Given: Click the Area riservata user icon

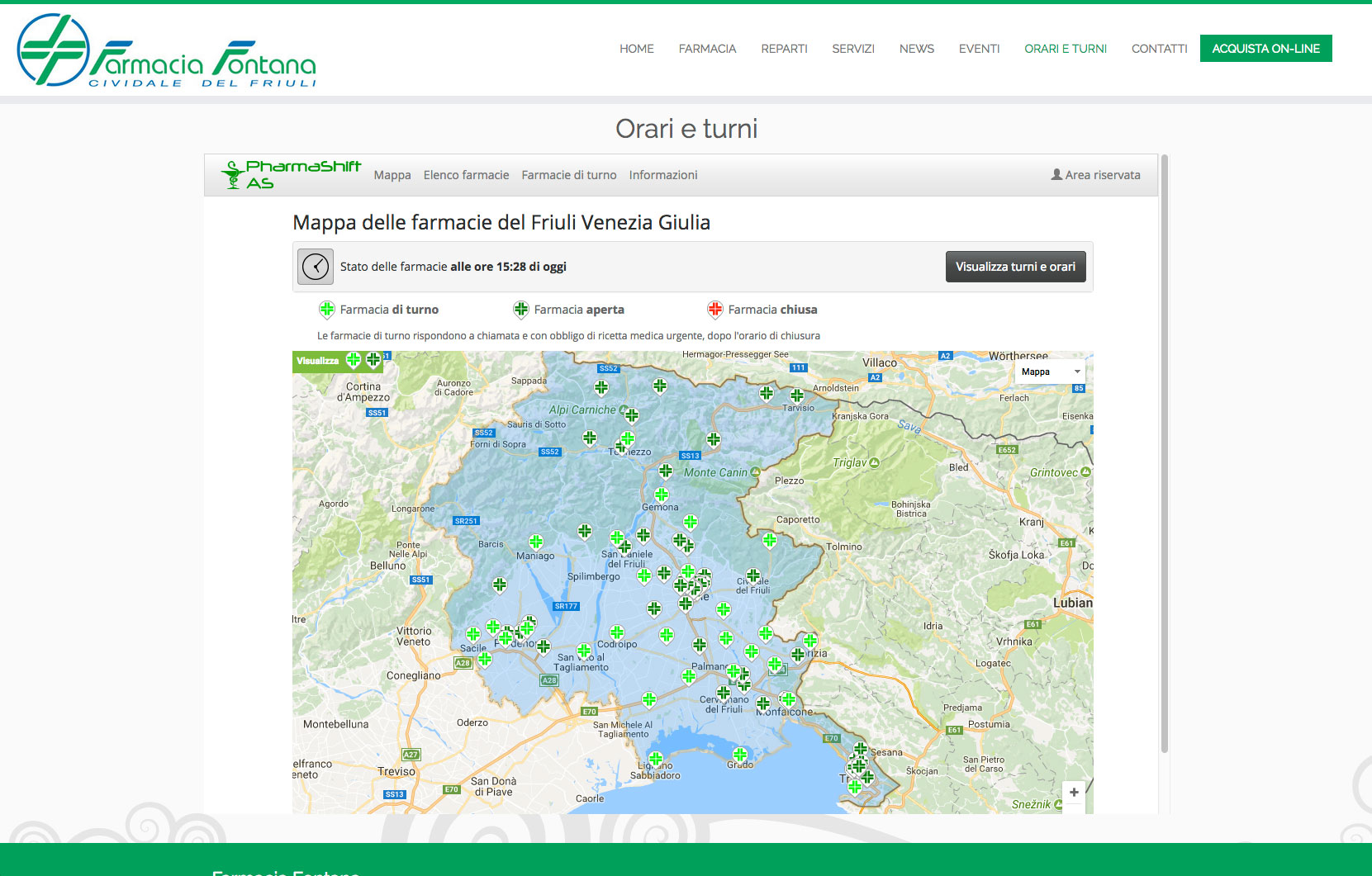Looking at the screenshot, I should [1056, 174].
